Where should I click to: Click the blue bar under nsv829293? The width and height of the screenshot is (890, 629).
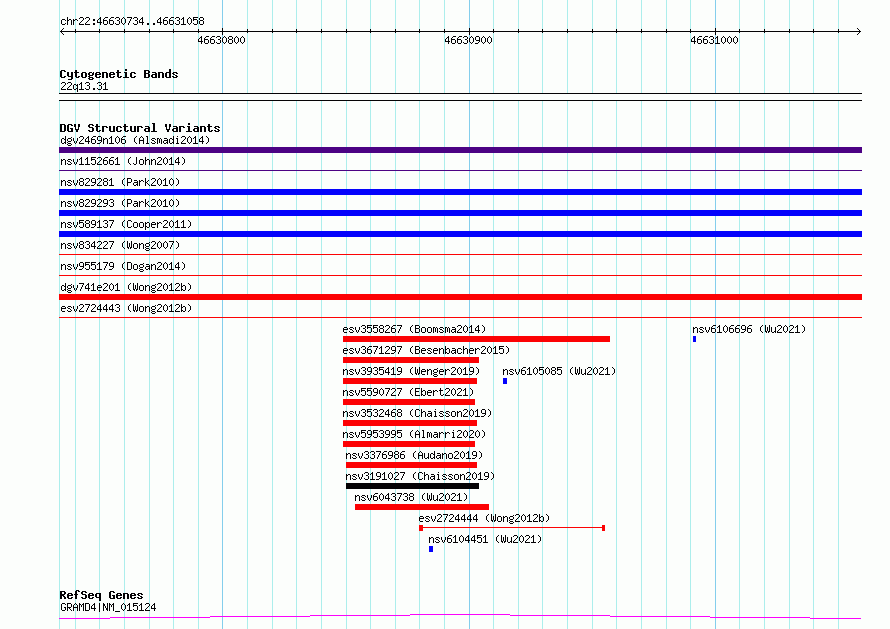pyautogui.click(x=460, y=213)
